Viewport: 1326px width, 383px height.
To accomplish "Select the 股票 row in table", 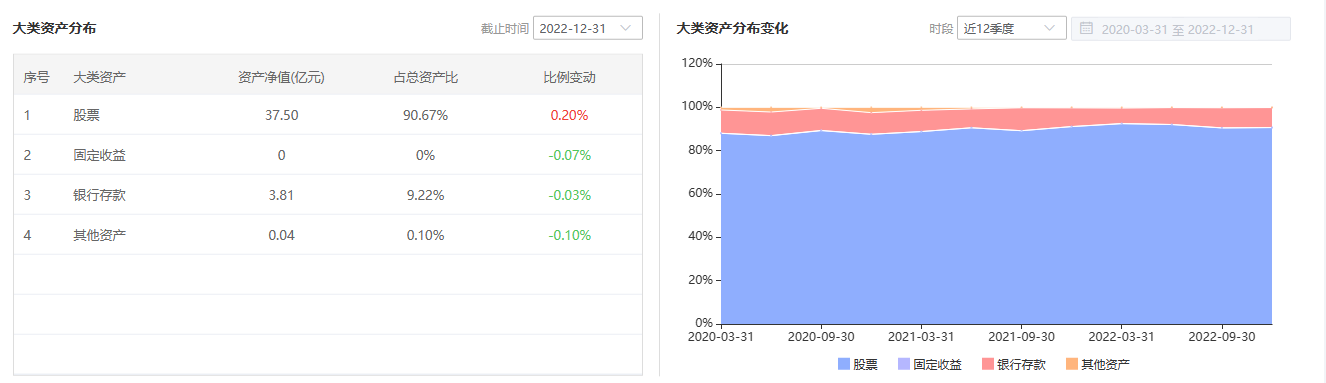I will coord(328,115).
